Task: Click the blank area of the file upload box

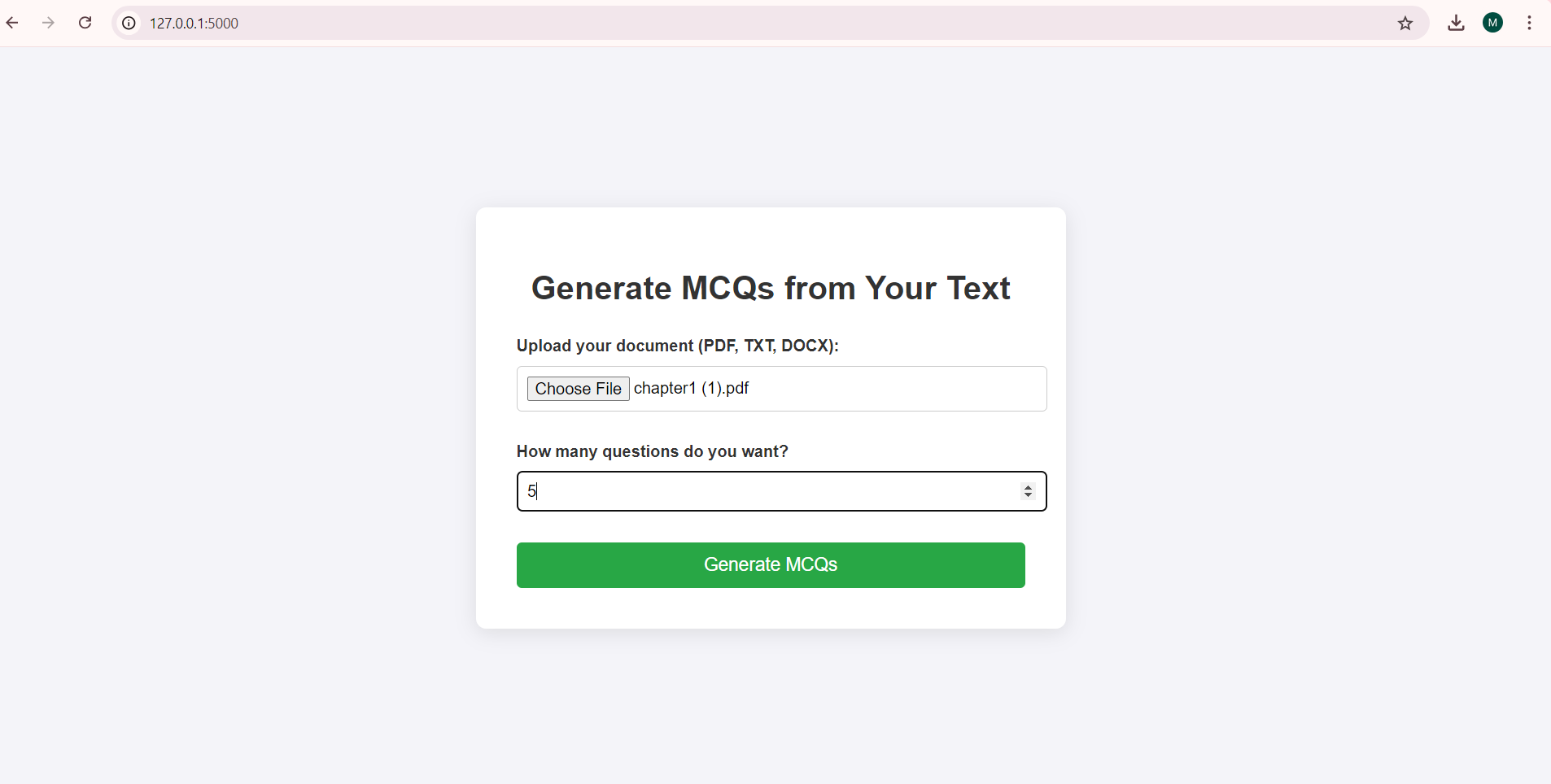Action: pos(895,389)
